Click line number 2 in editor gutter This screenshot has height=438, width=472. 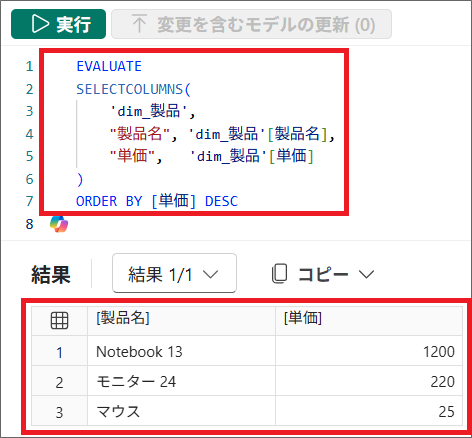click(29, 89)
